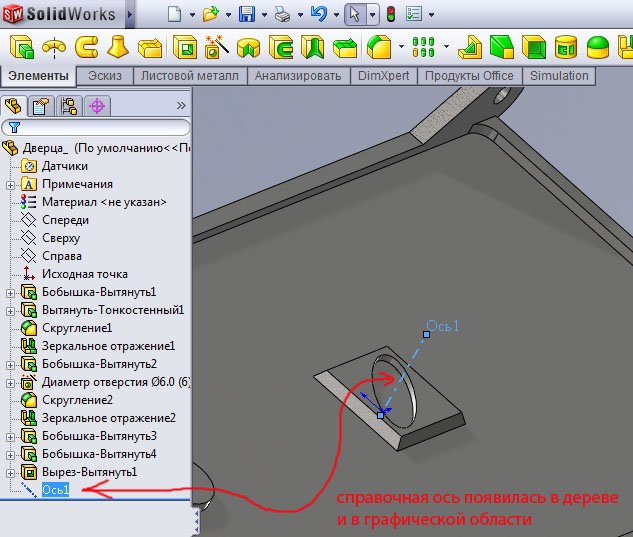The image size is (633, 537).
Task: Open the DimXpertManager crosshair tab icon
Action: click(97, 106)
